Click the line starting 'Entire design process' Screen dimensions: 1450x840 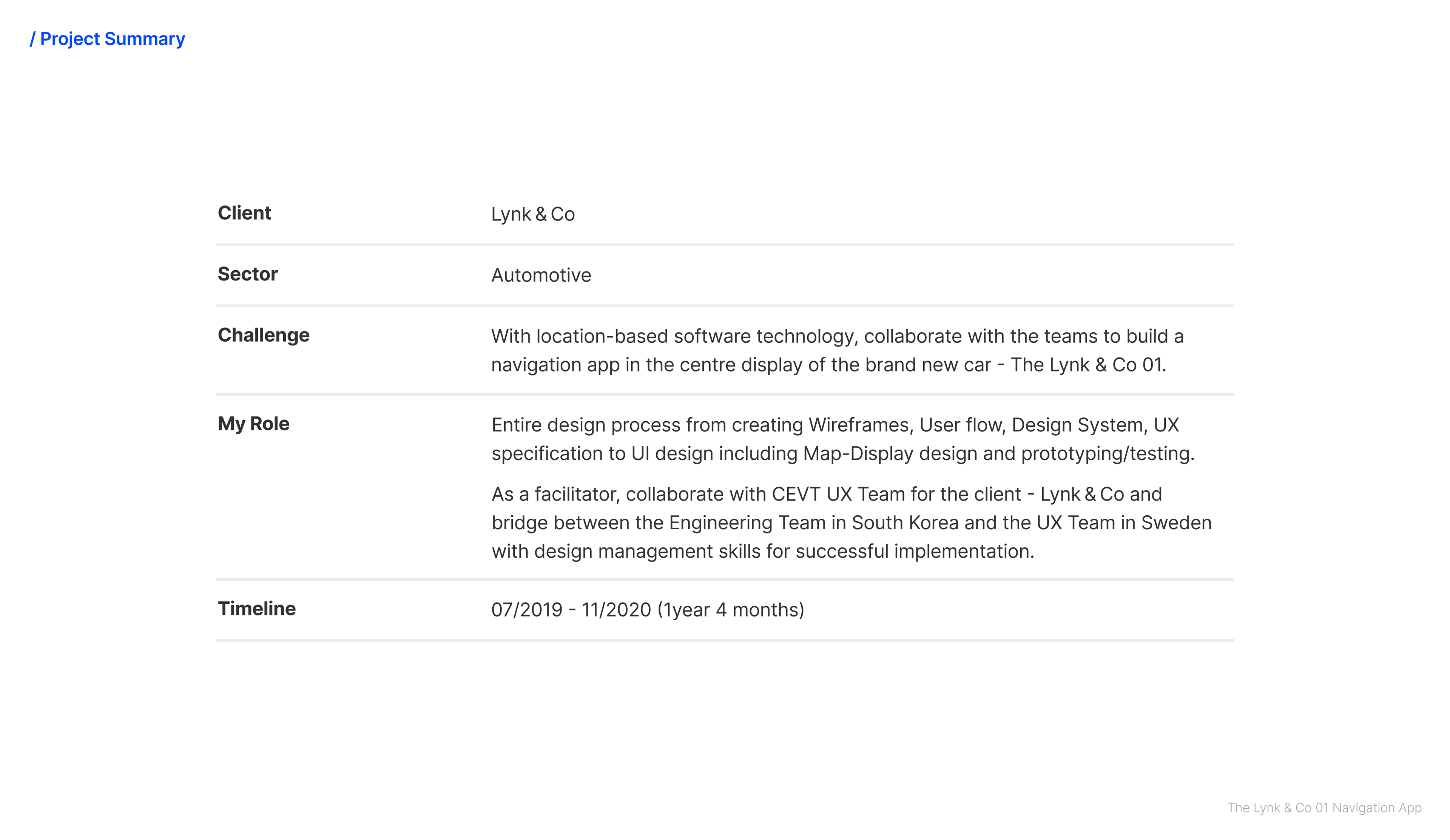click(836, 425)
